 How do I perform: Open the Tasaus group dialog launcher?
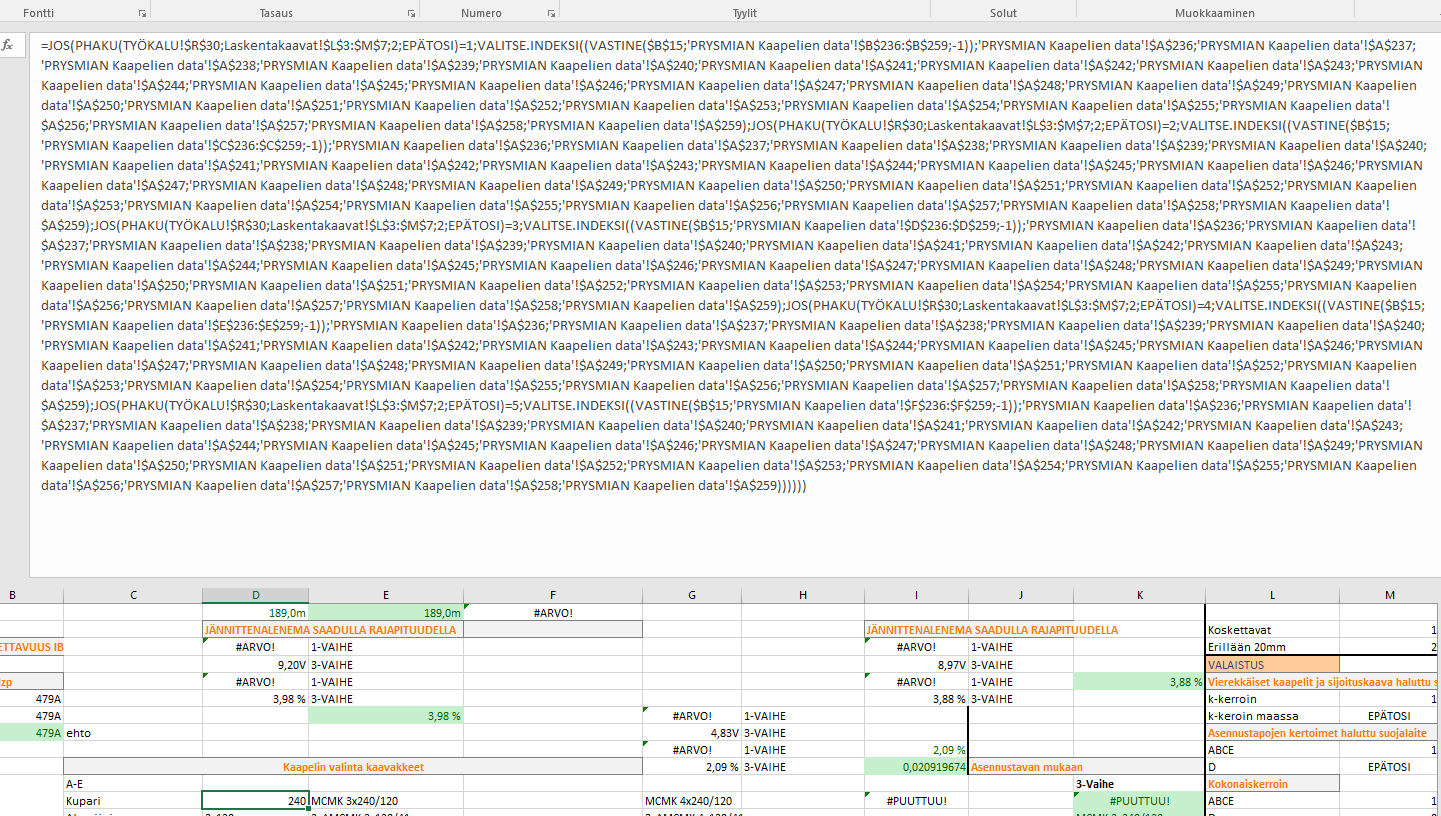(411, 13)
